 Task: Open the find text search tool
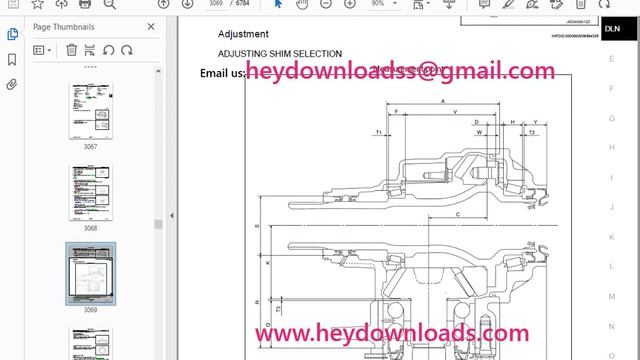pos(109,4)
